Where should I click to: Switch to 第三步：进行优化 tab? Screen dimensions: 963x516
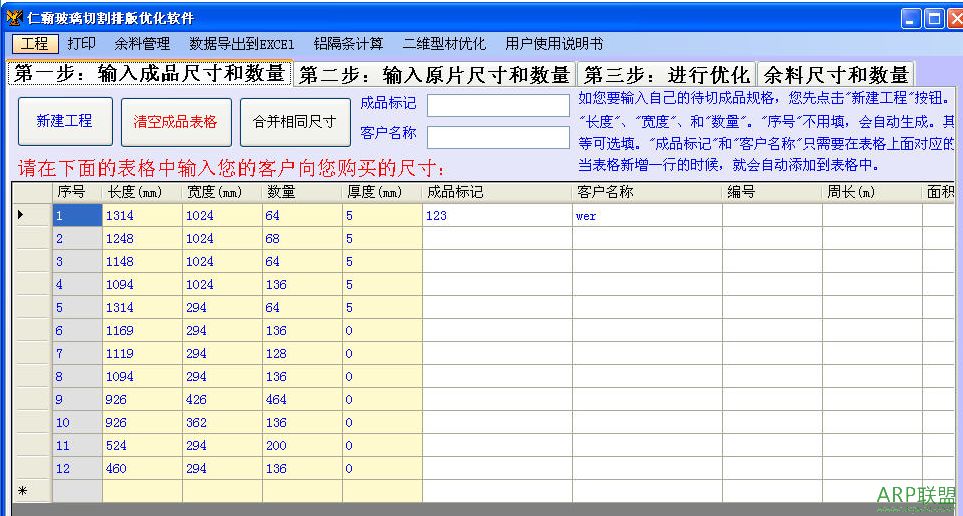[667, 75]
